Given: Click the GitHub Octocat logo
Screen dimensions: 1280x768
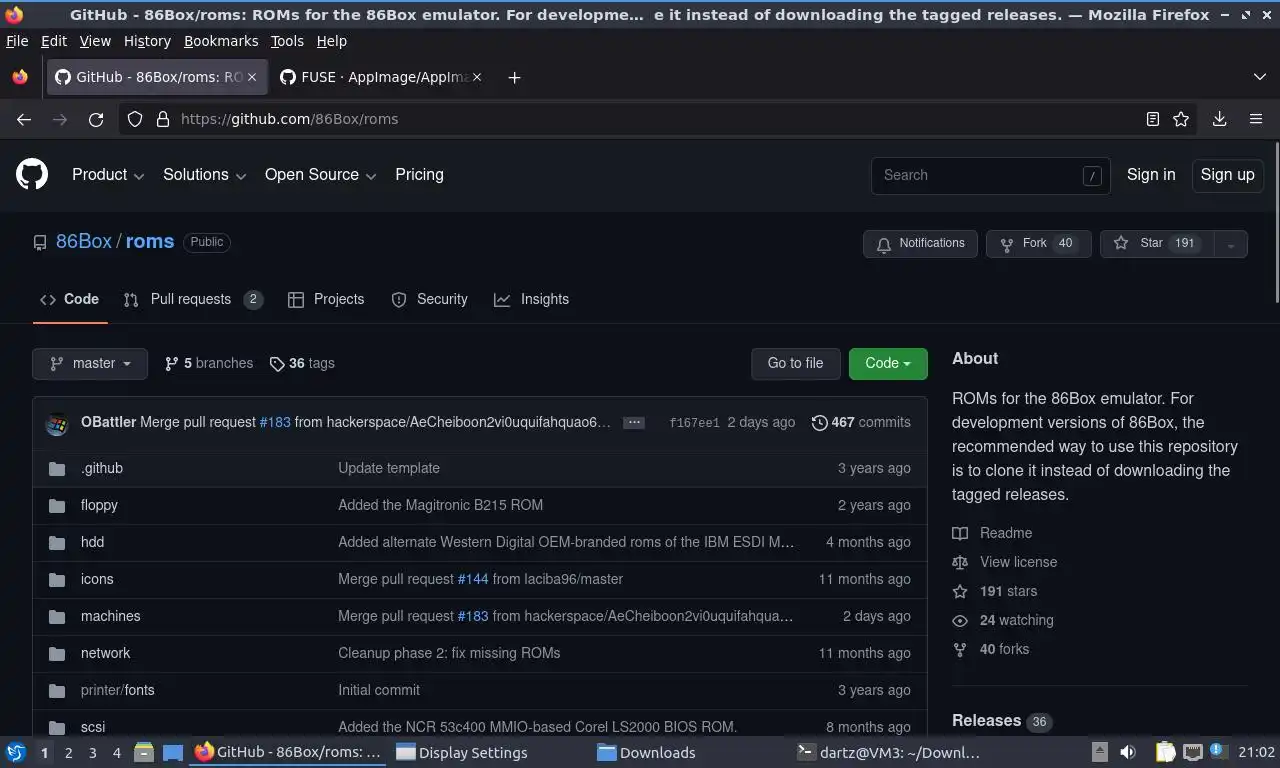Looking at the screenshot, I should tap(32, 174).
